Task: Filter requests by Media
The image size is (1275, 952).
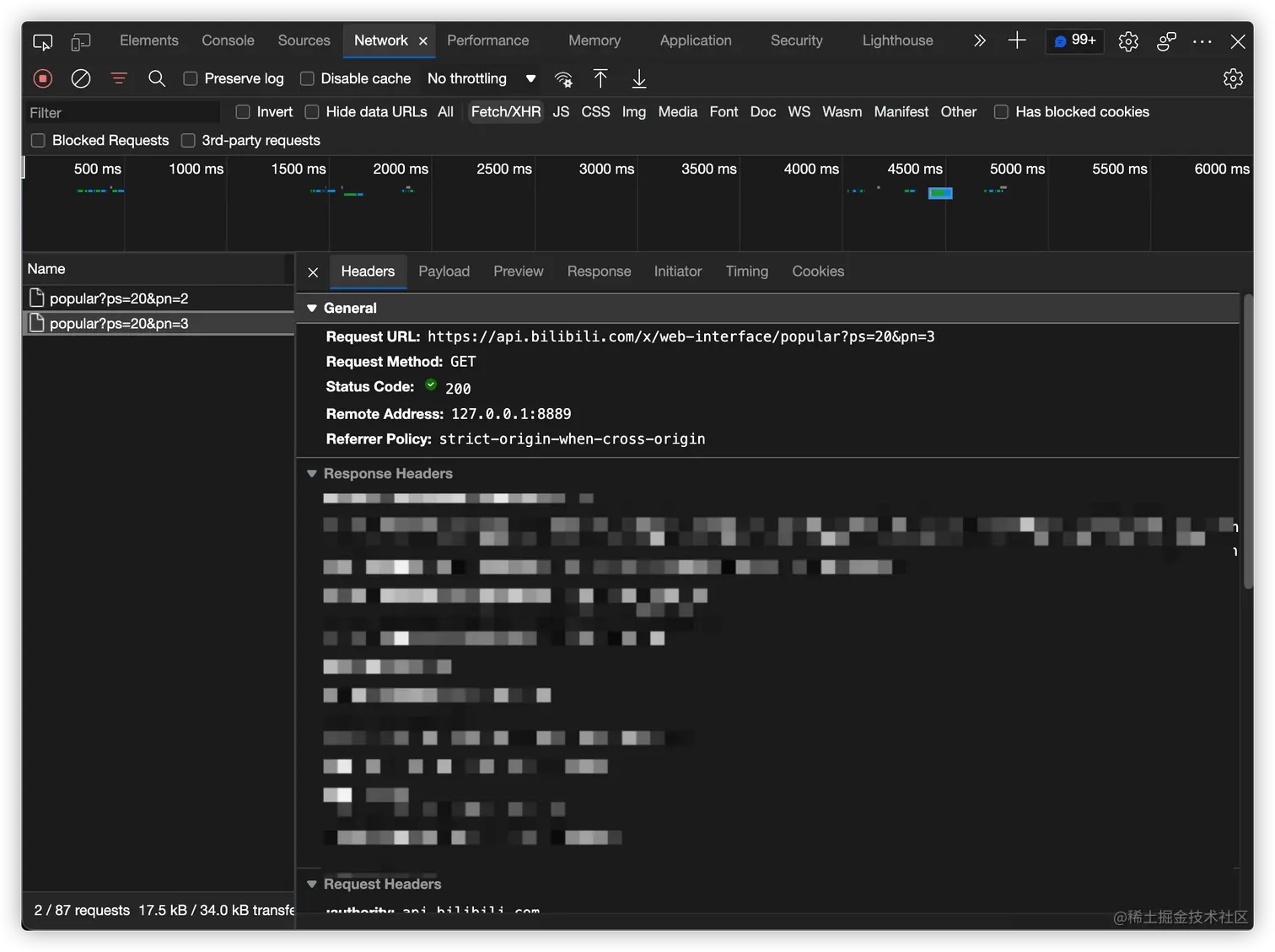Action: [678, 112]
